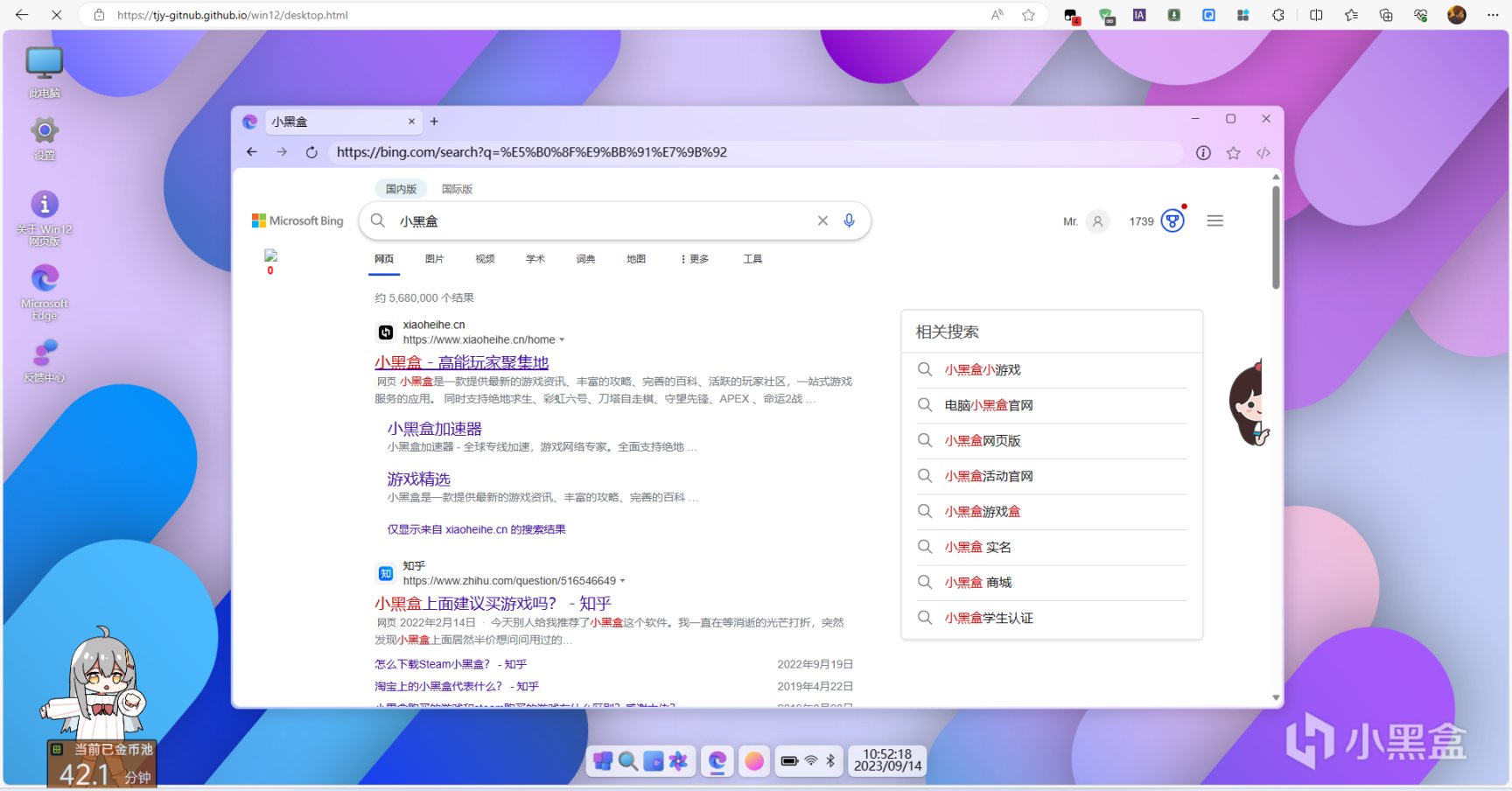Screen dimensions: 1512x791
Task: Switch to the 国际版 tab
Action: (x=457, y=189)
